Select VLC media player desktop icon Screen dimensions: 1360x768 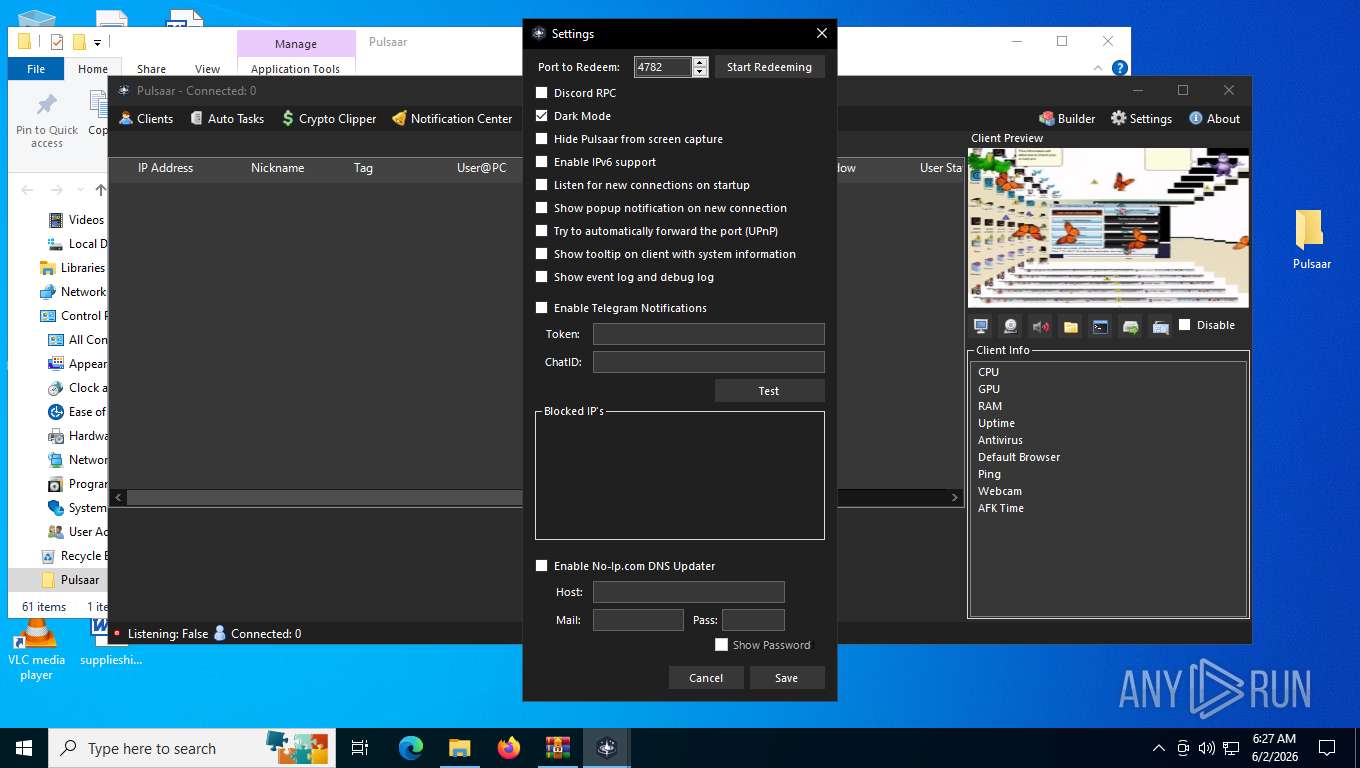pyautogui.click(x=36, y=649)
